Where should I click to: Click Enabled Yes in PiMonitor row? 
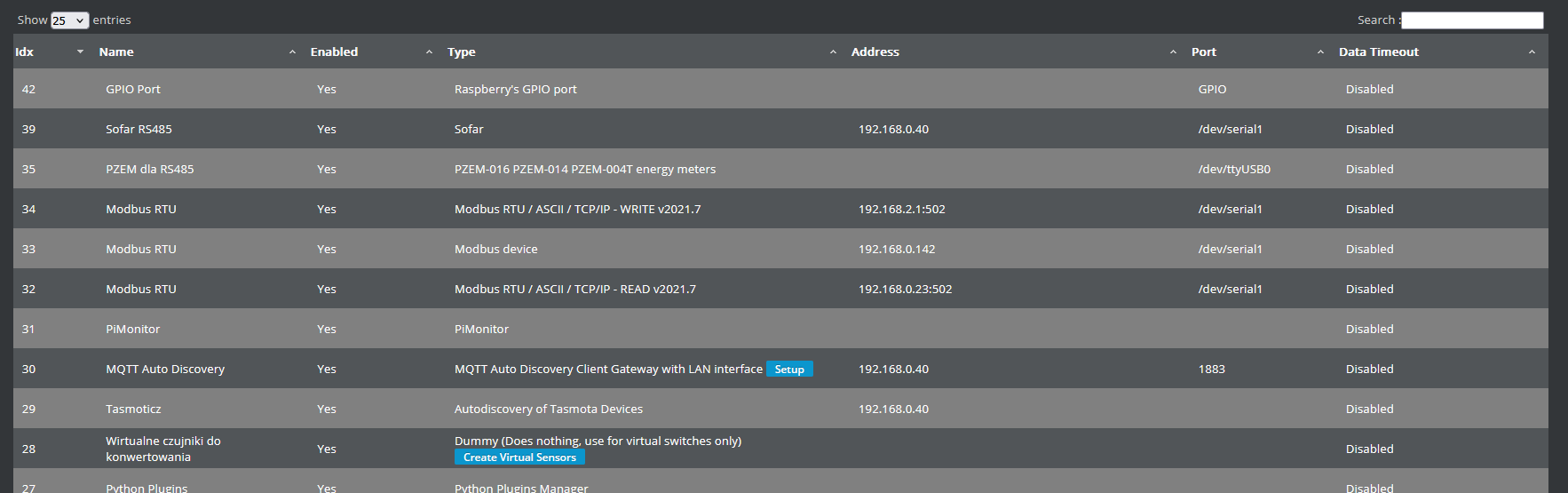coord(327,329)
